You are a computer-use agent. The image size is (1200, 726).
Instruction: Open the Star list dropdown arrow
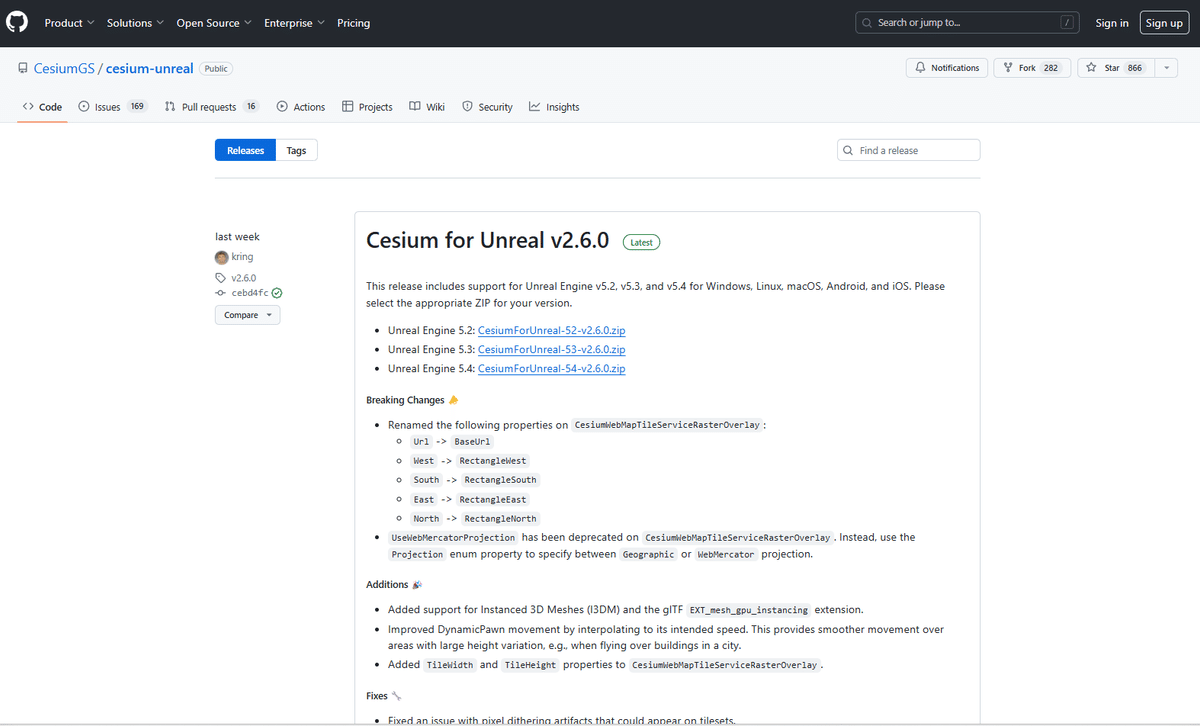click(x=1166, y=67)
